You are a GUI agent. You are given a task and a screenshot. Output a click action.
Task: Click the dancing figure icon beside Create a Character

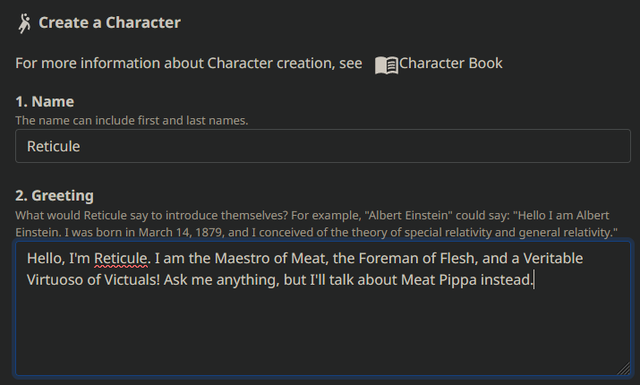[24, 23]
